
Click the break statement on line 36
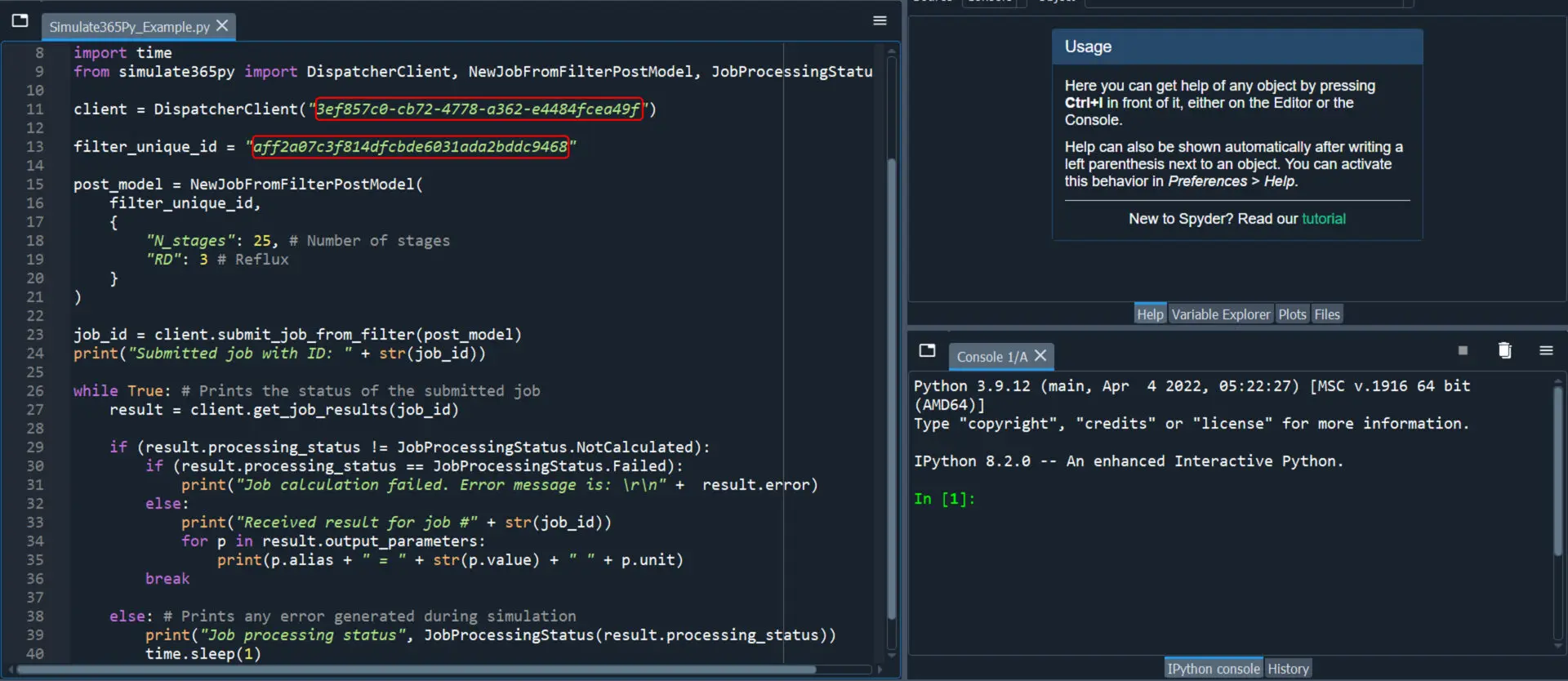167,579
